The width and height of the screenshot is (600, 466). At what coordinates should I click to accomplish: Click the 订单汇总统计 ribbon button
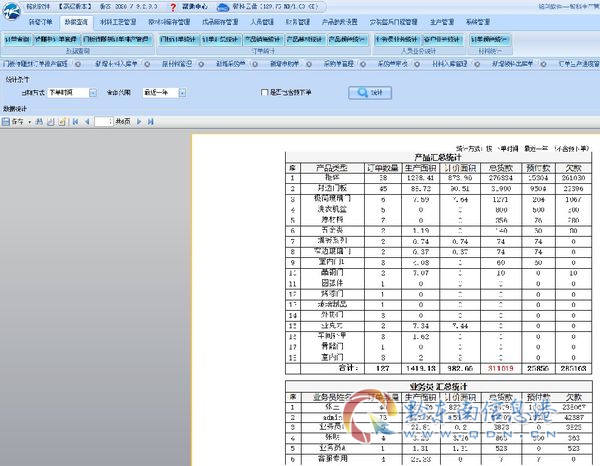221,39
